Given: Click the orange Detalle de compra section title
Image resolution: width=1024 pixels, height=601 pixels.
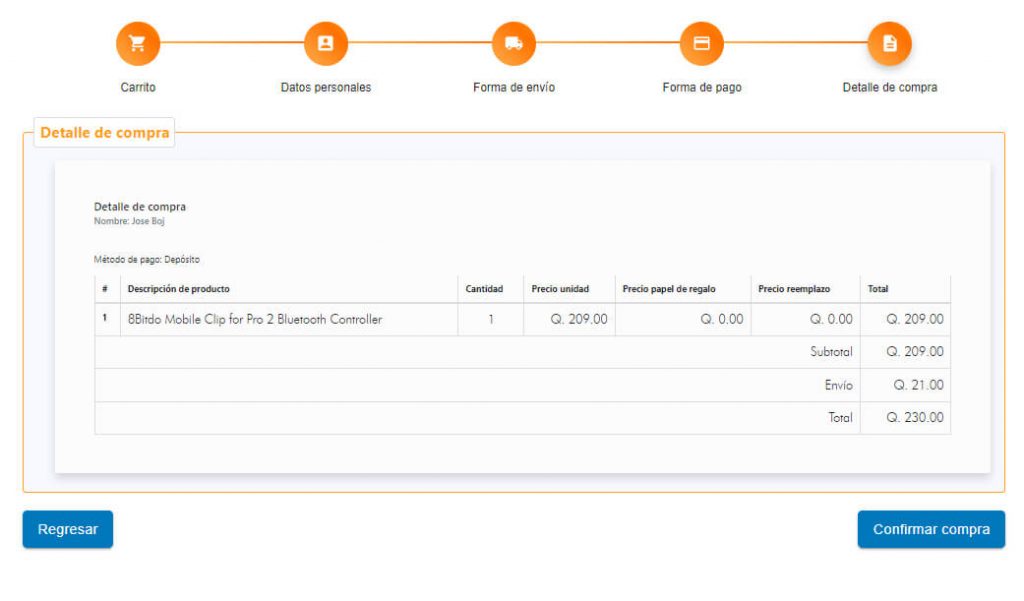Looking at the screenshot, I should tap(105, 133).
